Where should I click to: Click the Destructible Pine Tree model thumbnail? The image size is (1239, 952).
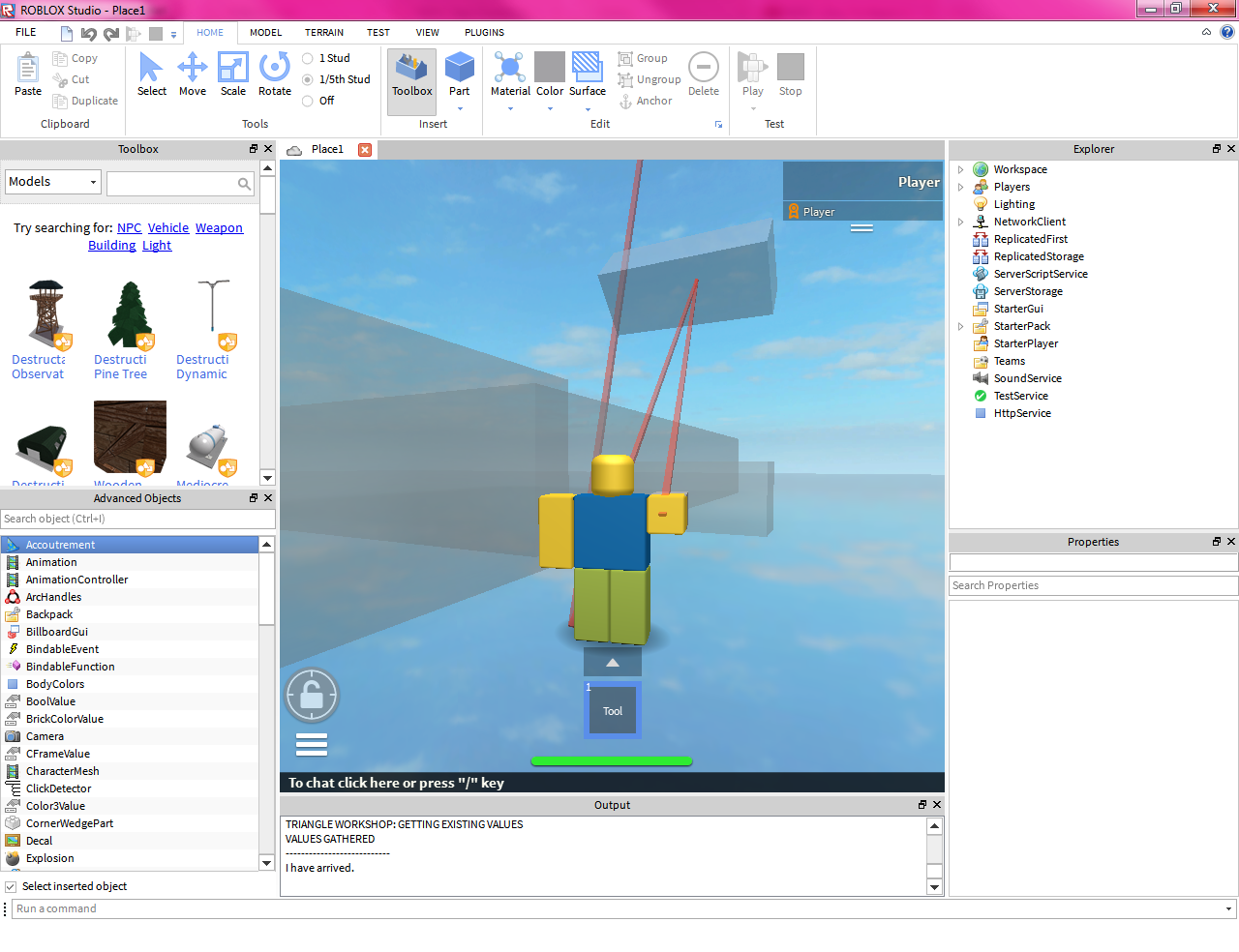(x=131, y=314)
